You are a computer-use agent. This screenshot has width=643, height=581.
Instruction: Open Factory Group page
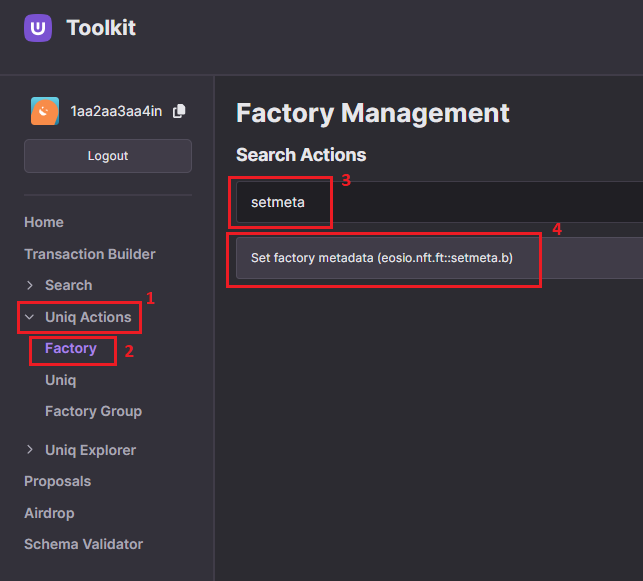tap(93, 411)
